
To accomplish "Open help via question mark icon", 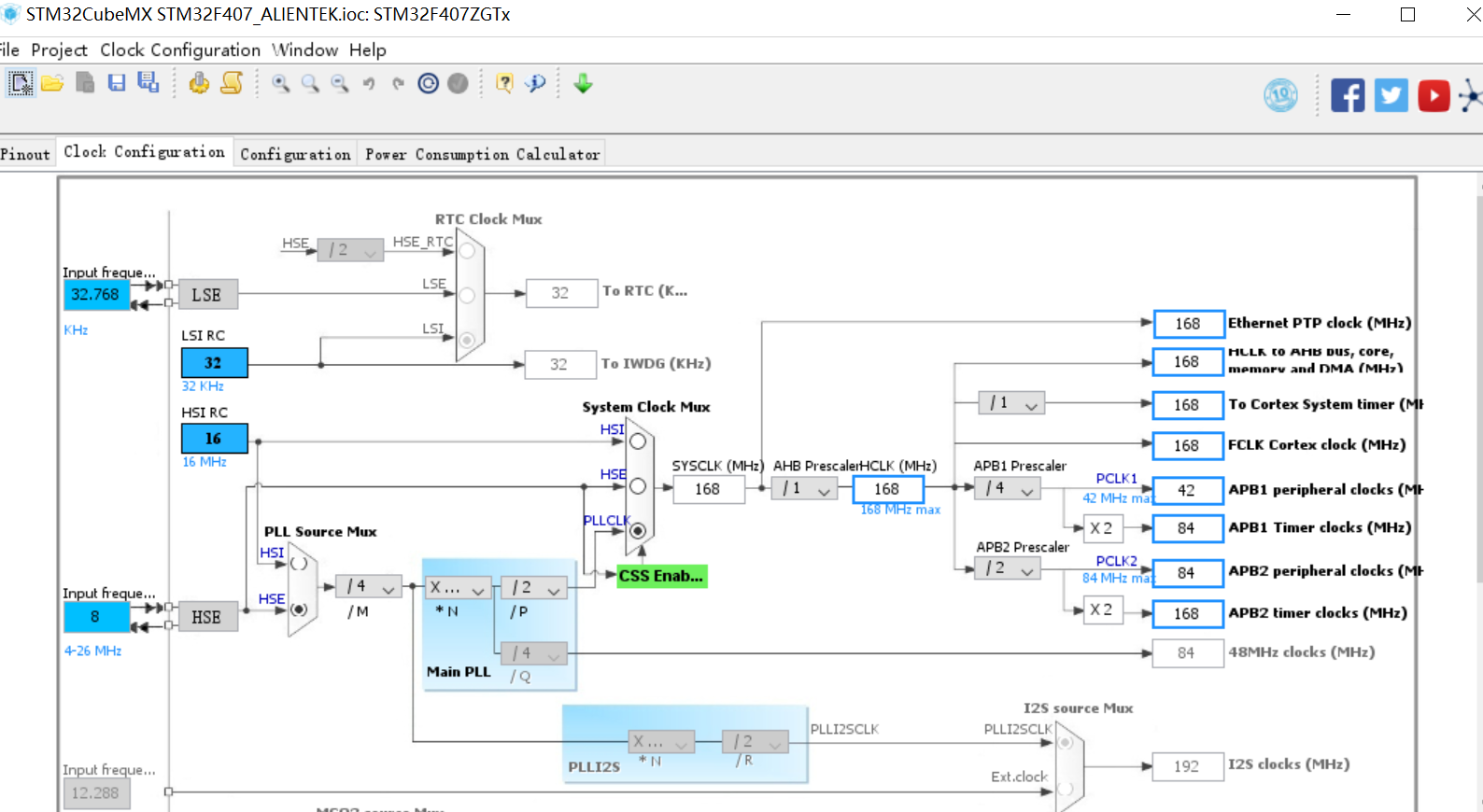I will 504,83.
